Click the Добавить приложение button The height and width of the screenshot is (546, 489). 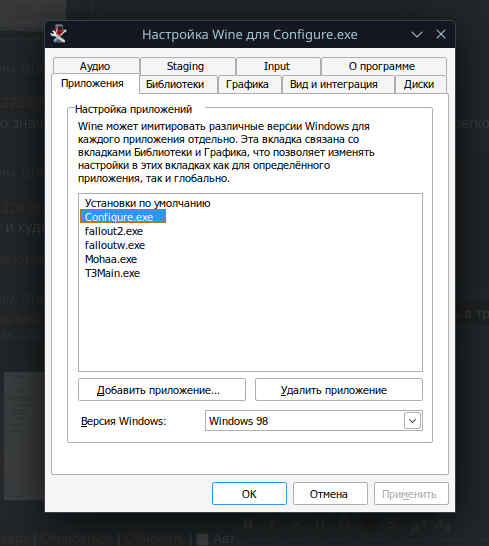[x=162, y=390]
